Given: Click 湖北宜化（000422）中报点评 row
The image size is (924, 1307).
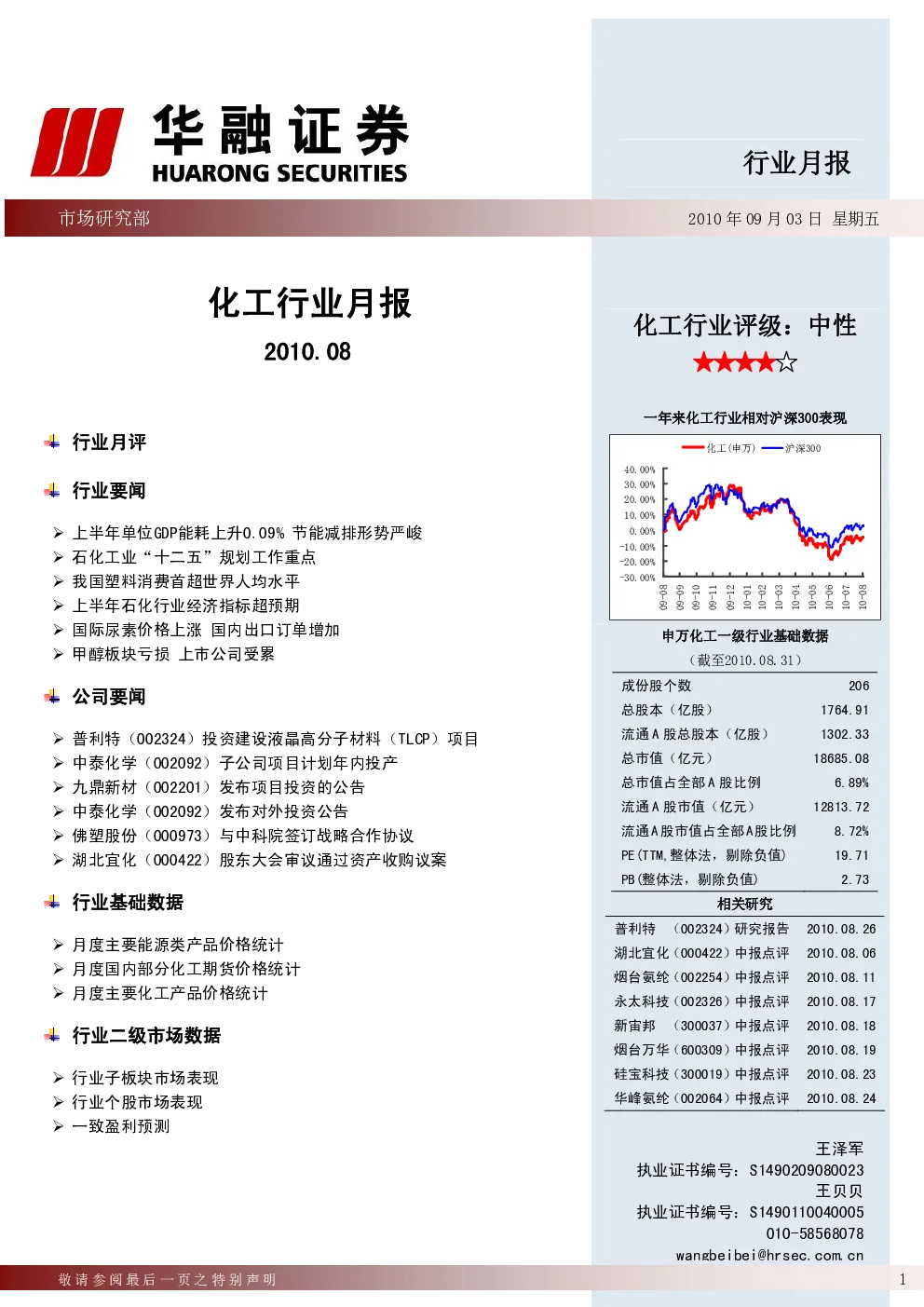Looking at the screenshot, I should 745,953.
